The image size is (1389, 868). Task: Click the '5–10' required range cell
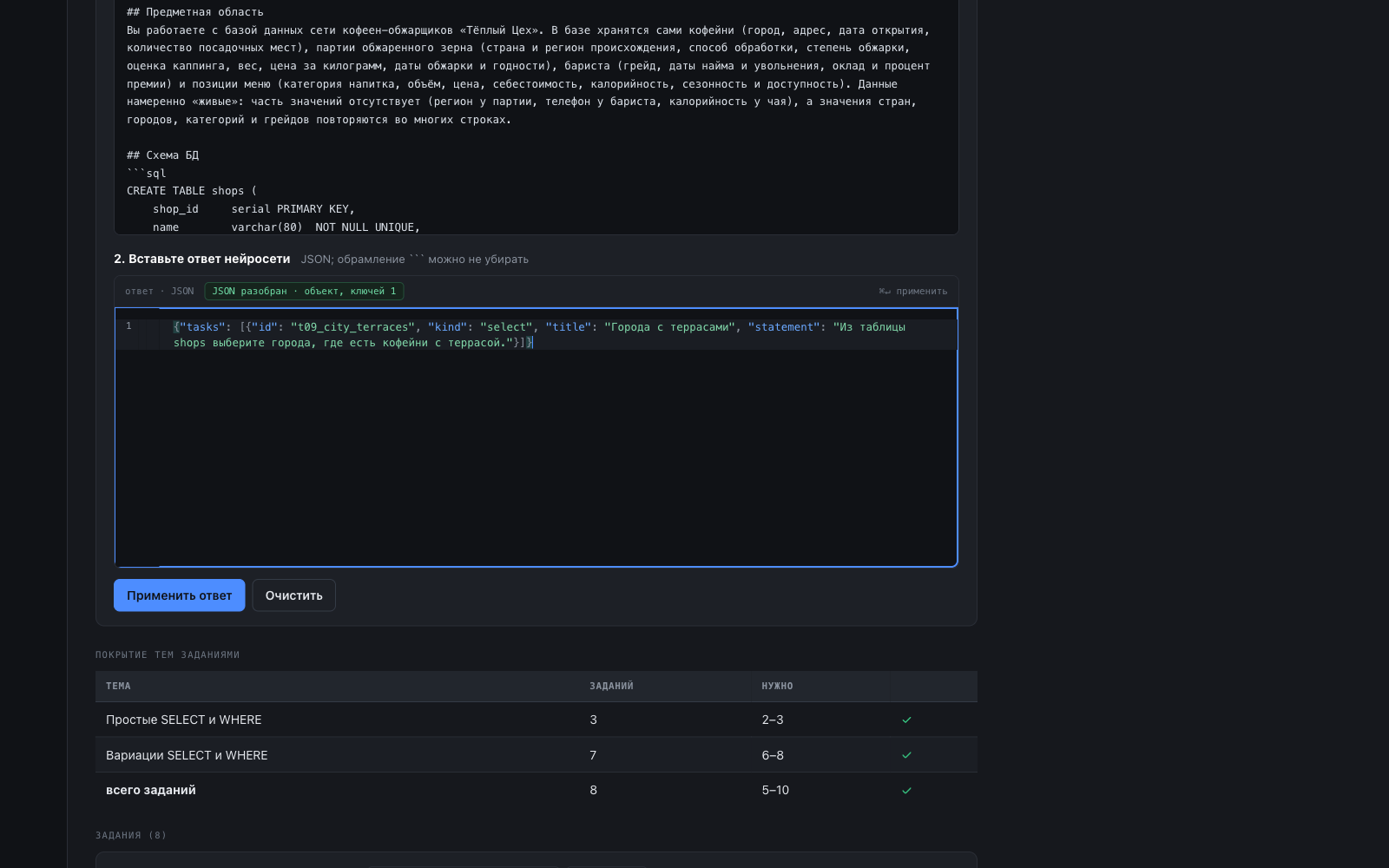[775, 790]
